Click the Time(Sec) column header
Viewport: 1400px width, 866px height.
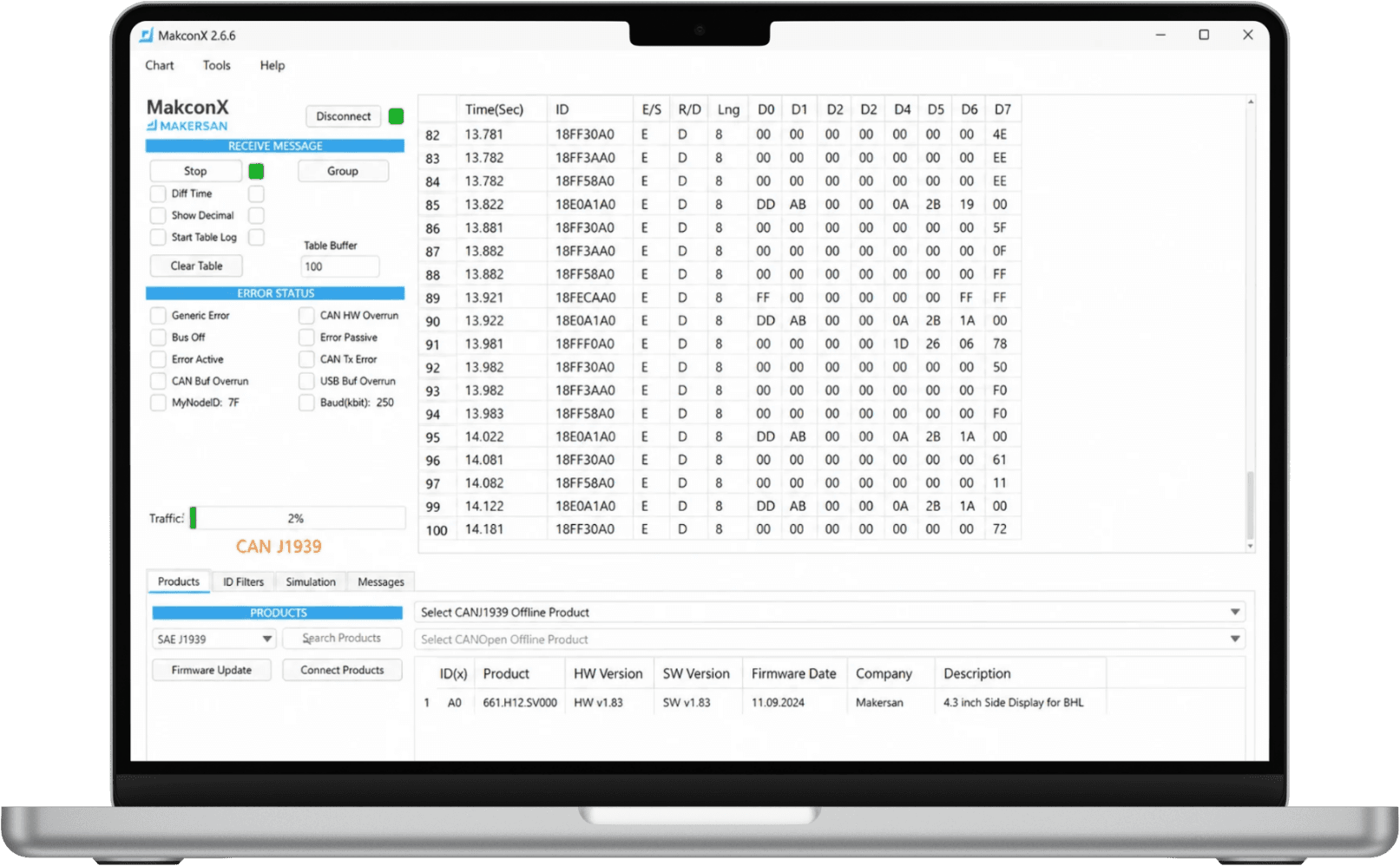(501, 109)
